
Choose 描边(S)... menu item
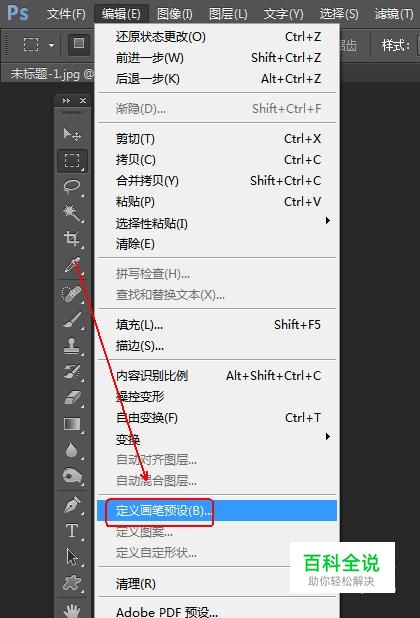click(x=217, y=346)
